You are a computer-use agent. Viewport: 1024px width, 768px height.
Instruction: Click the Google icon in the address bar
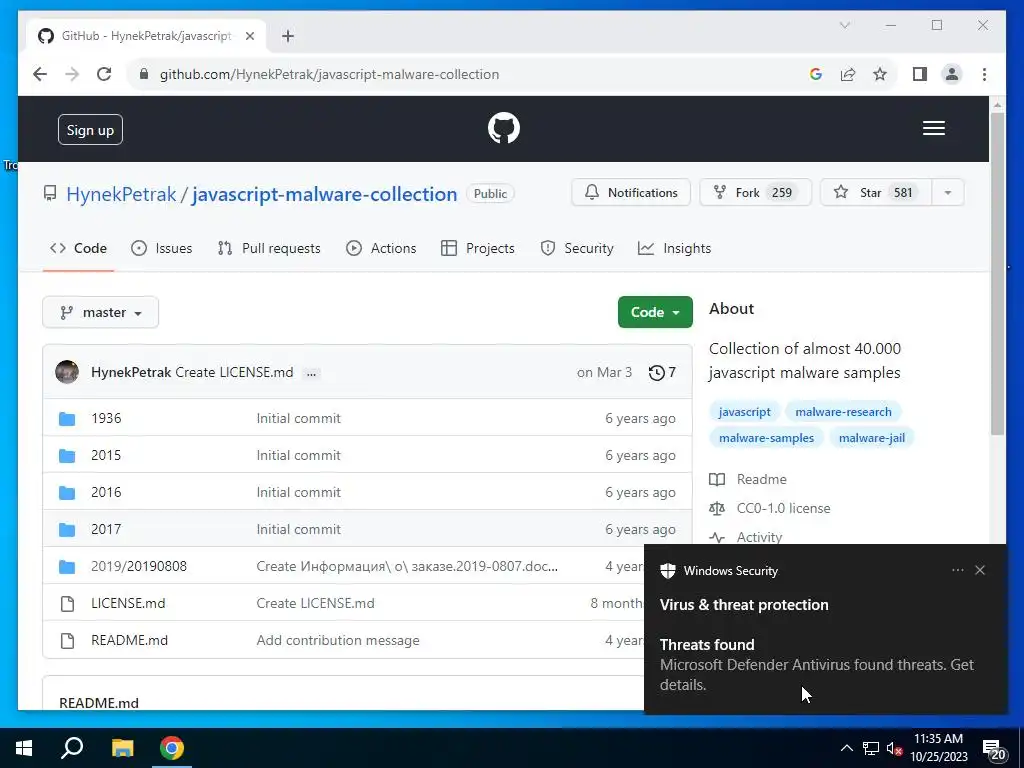point(815,74)
